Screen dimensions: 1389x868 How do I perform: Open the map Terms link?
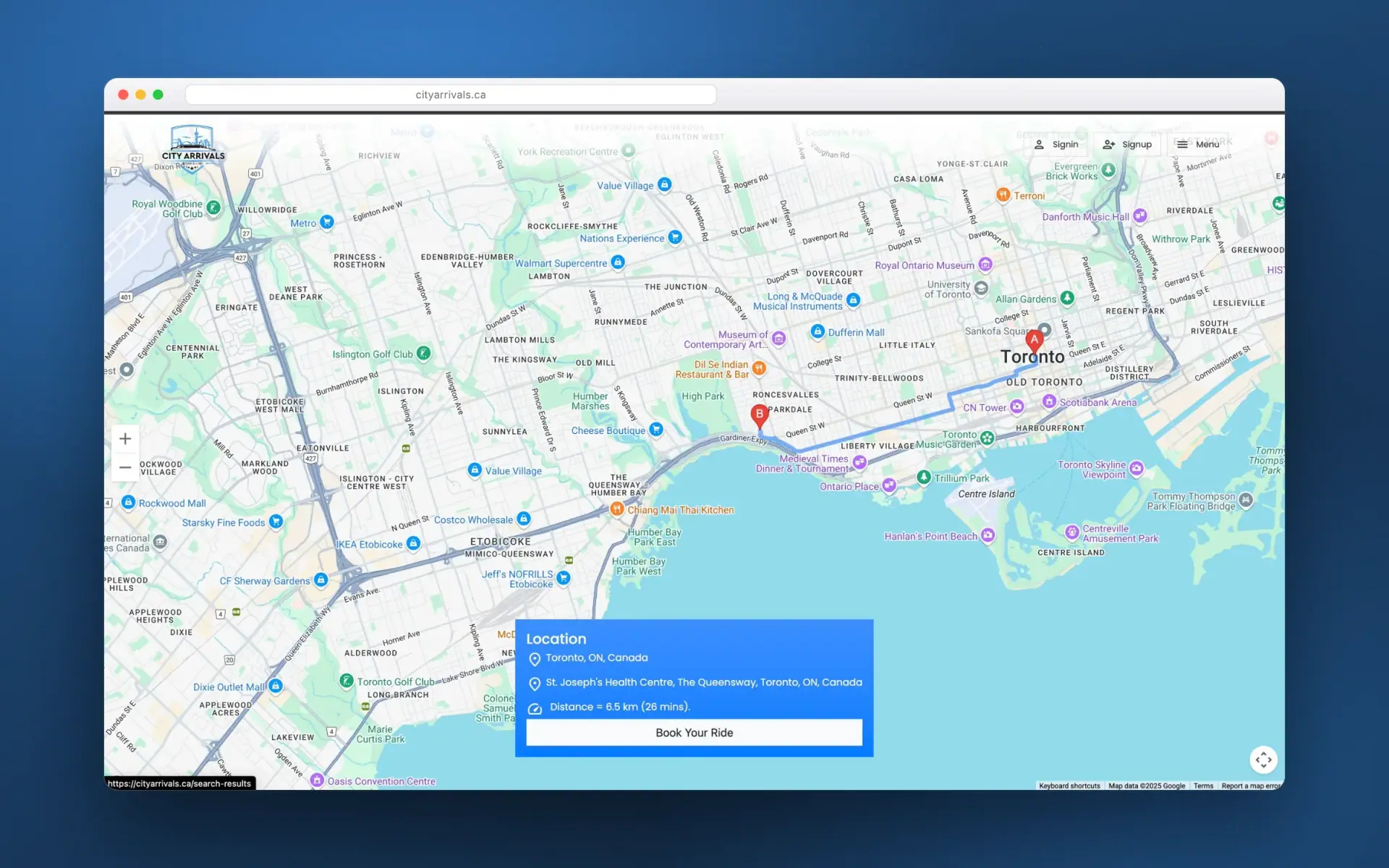pyautogui.click(x=1203, y=786)
